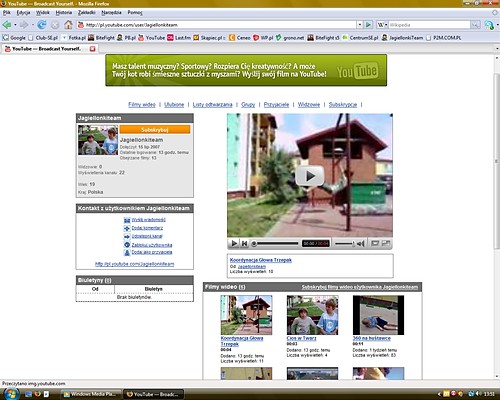Click the add comment icon in contact box
The image size is (500, 400).
click(127, 228)
